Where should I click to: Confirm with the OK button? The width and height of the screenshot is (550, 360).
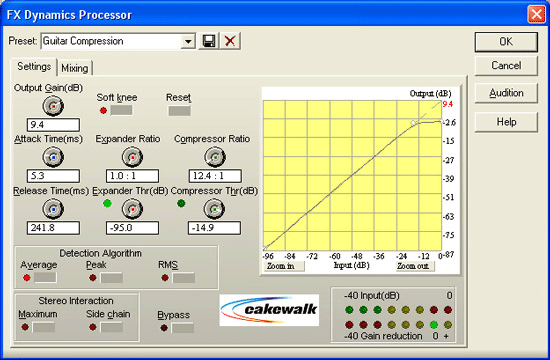click(x=506, y=42)
